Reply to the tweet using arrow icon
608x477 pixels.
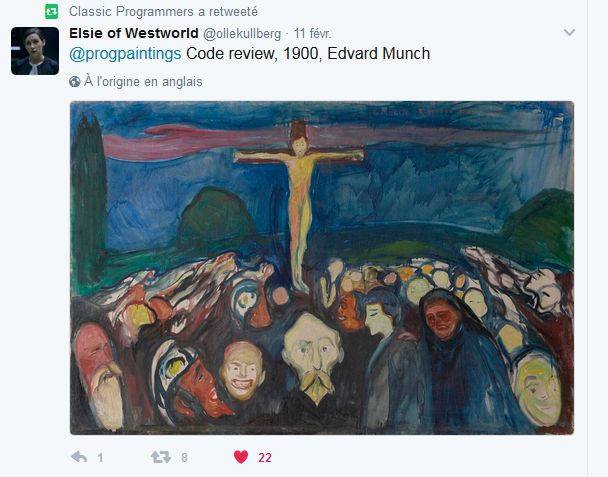[79, 457]
